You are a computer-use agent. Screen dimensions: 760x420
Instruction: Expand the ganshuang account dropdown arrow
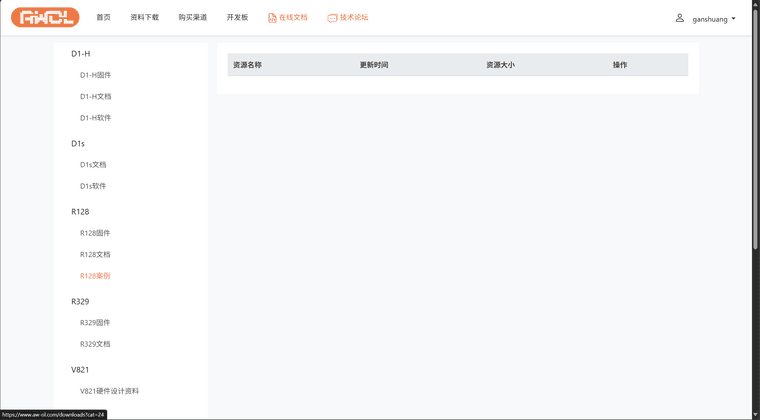pos(733,19)
